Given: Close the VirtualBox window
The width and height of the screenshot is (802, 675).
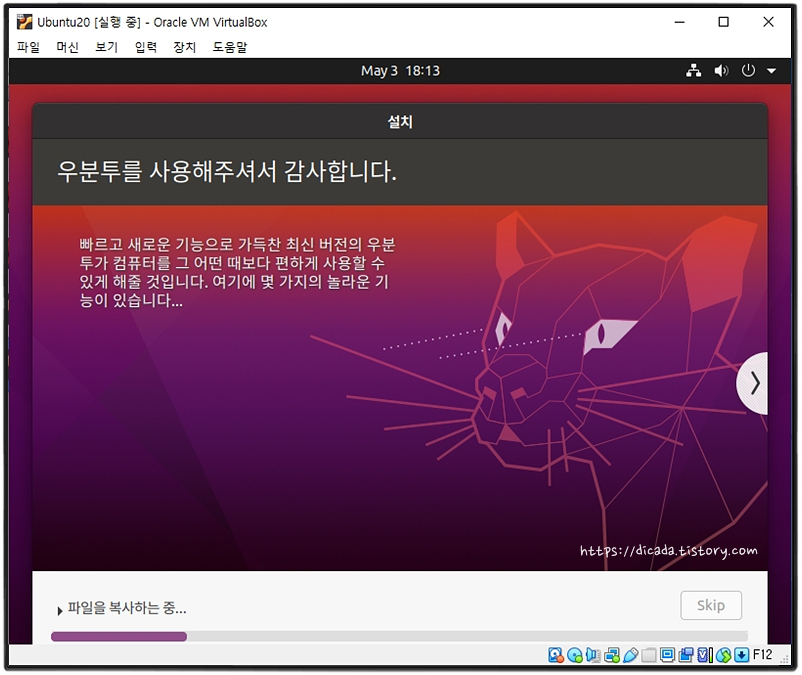Looking at the screenshot, I should coord(768,22).
